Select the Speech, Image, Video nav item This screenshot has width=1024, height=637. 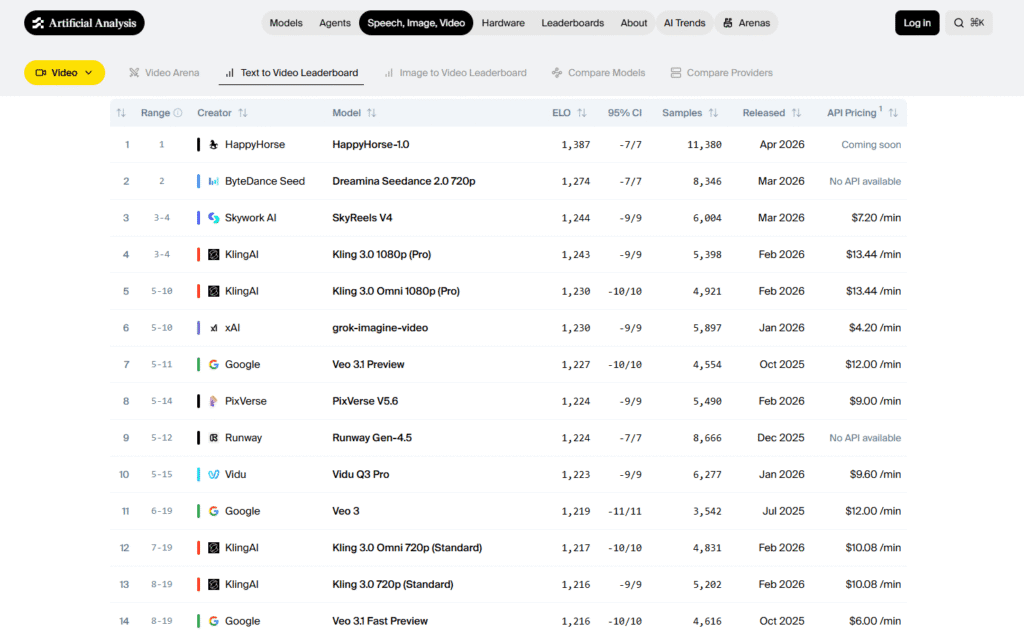click(x=416, y=22)
